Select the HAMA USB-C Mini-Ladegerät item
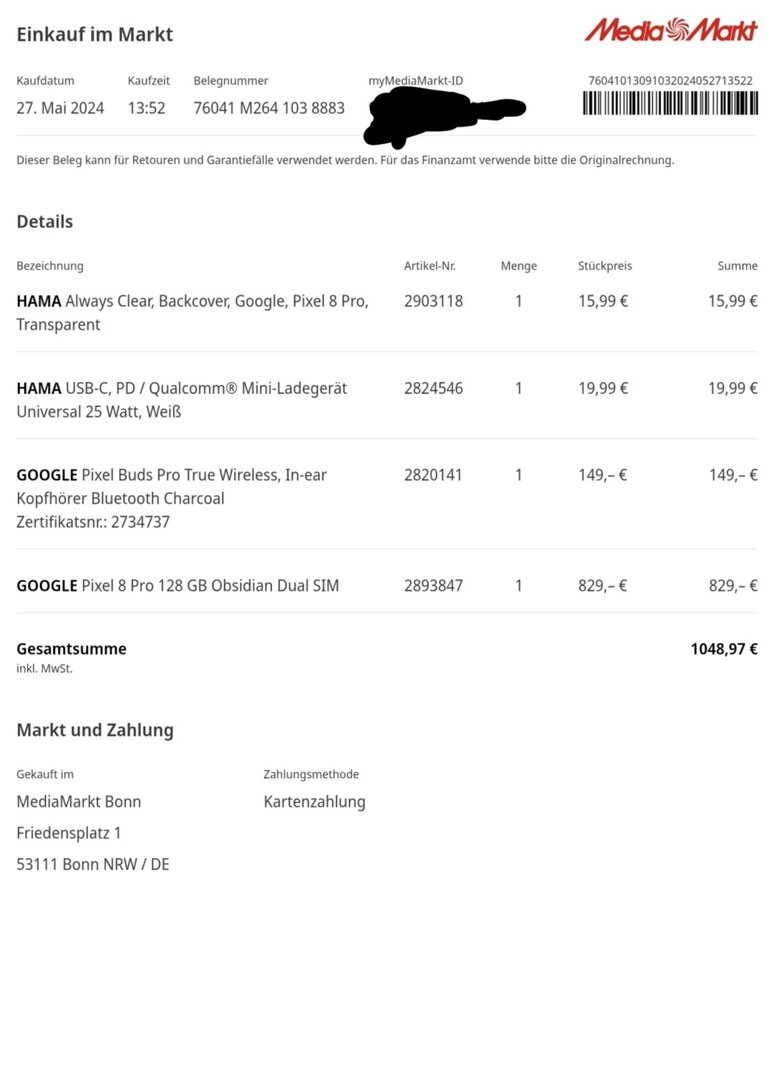Image resolution: width=775 pixels, height=1080 pixels. [x=181, y=399]
